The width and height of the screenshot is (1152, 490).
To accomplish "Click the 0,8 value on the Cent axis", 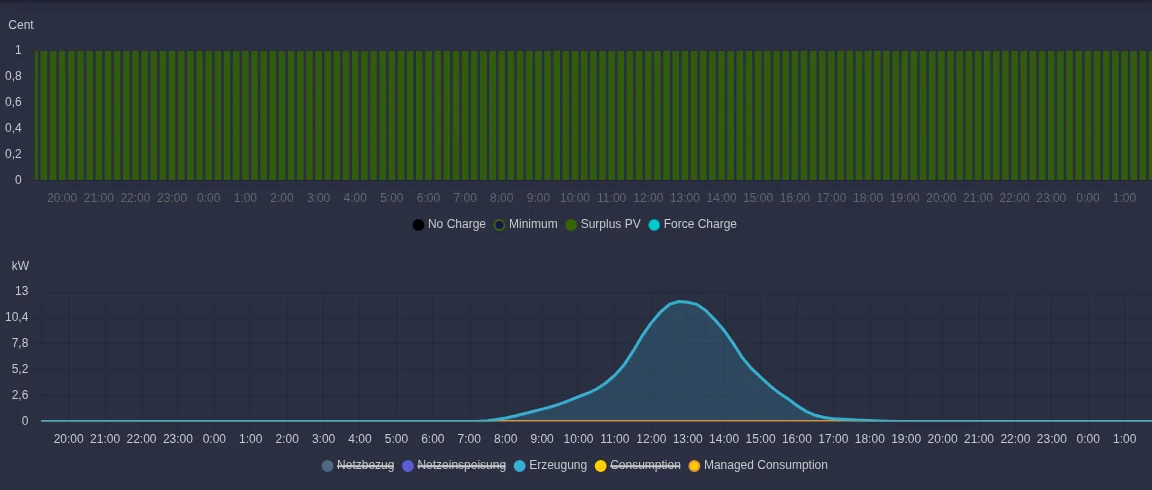I will pos(13,76).
